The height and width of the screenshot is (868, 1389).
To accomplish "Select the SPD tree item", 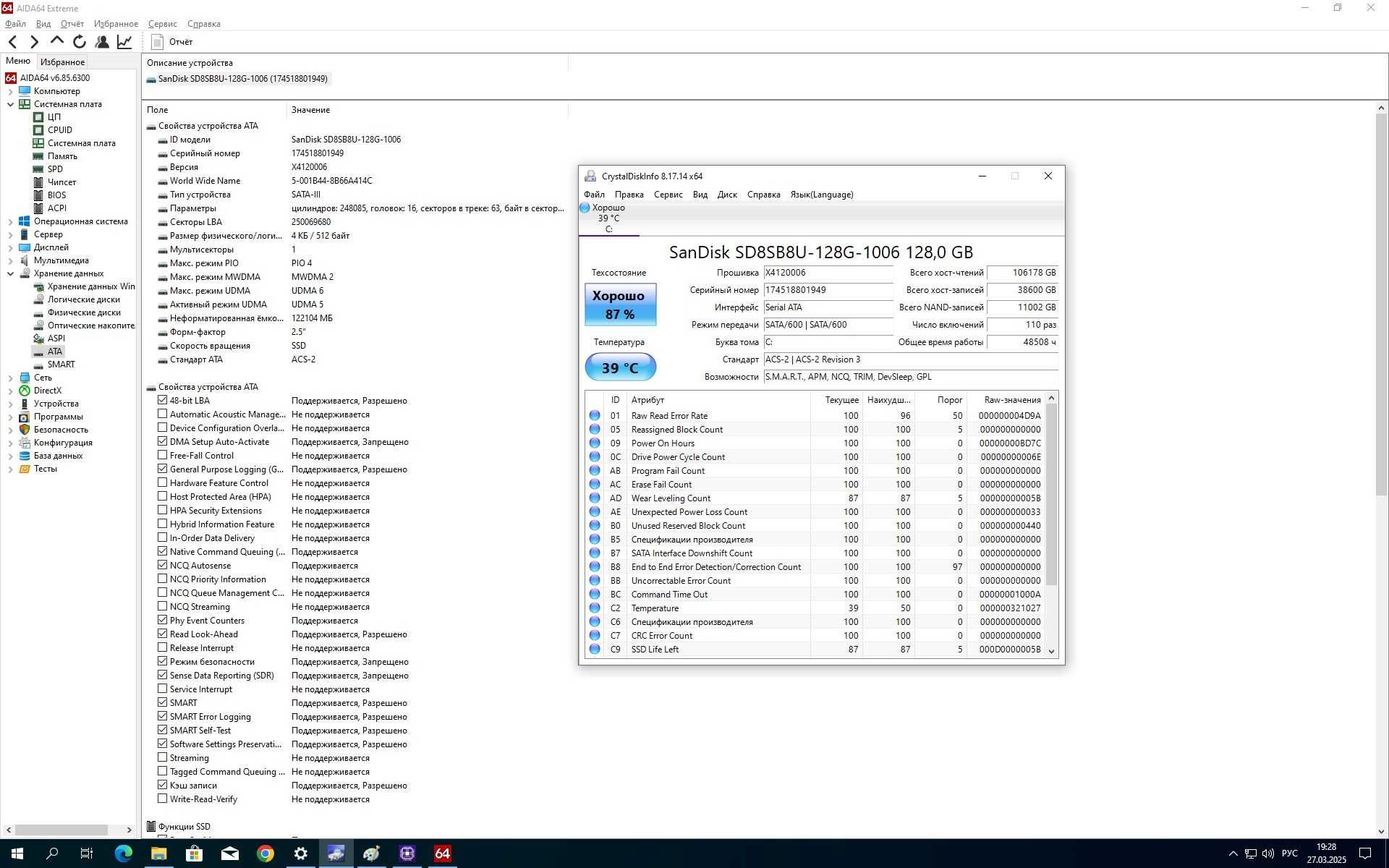I will (55, 169).
